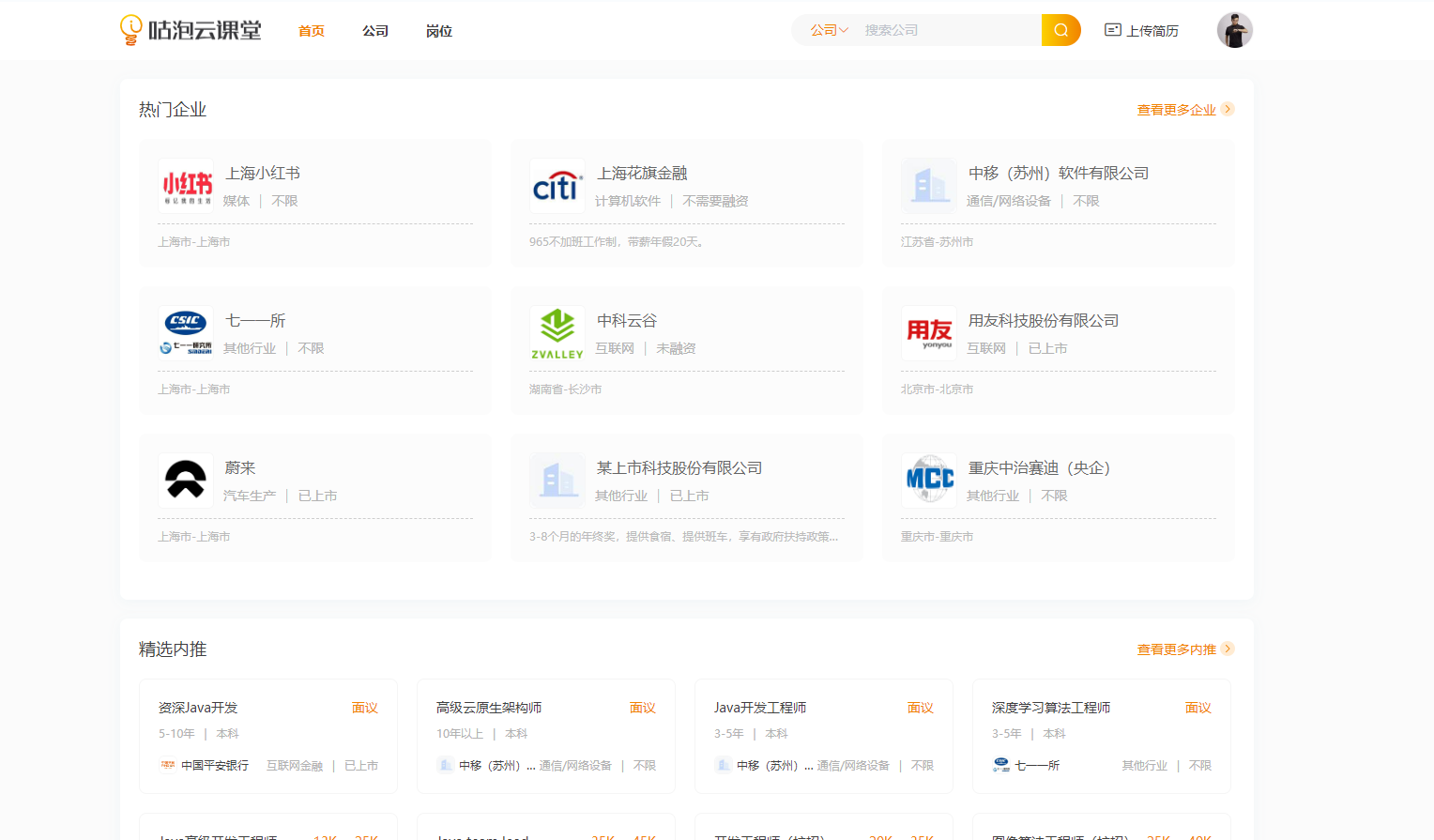Open 七一一所 company name in 热门企业
The width and height of the screenshot is (1434, 840).
[255, 321]
